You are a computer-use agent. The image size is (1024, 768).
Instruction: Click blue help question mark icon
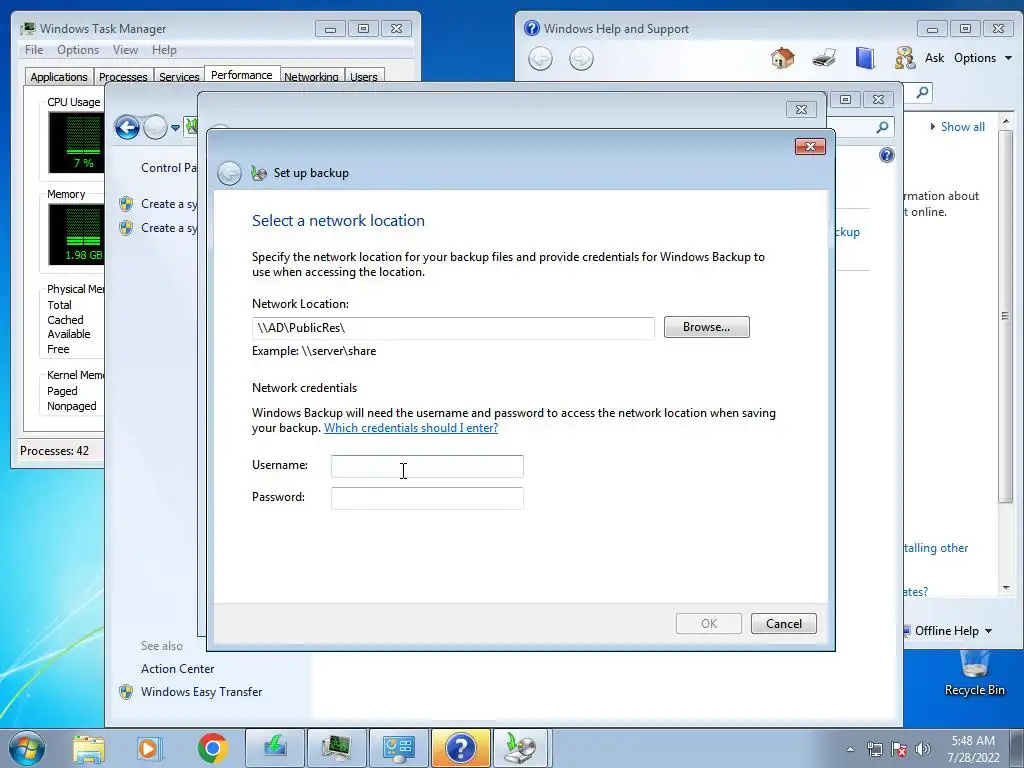coord(886,155)
